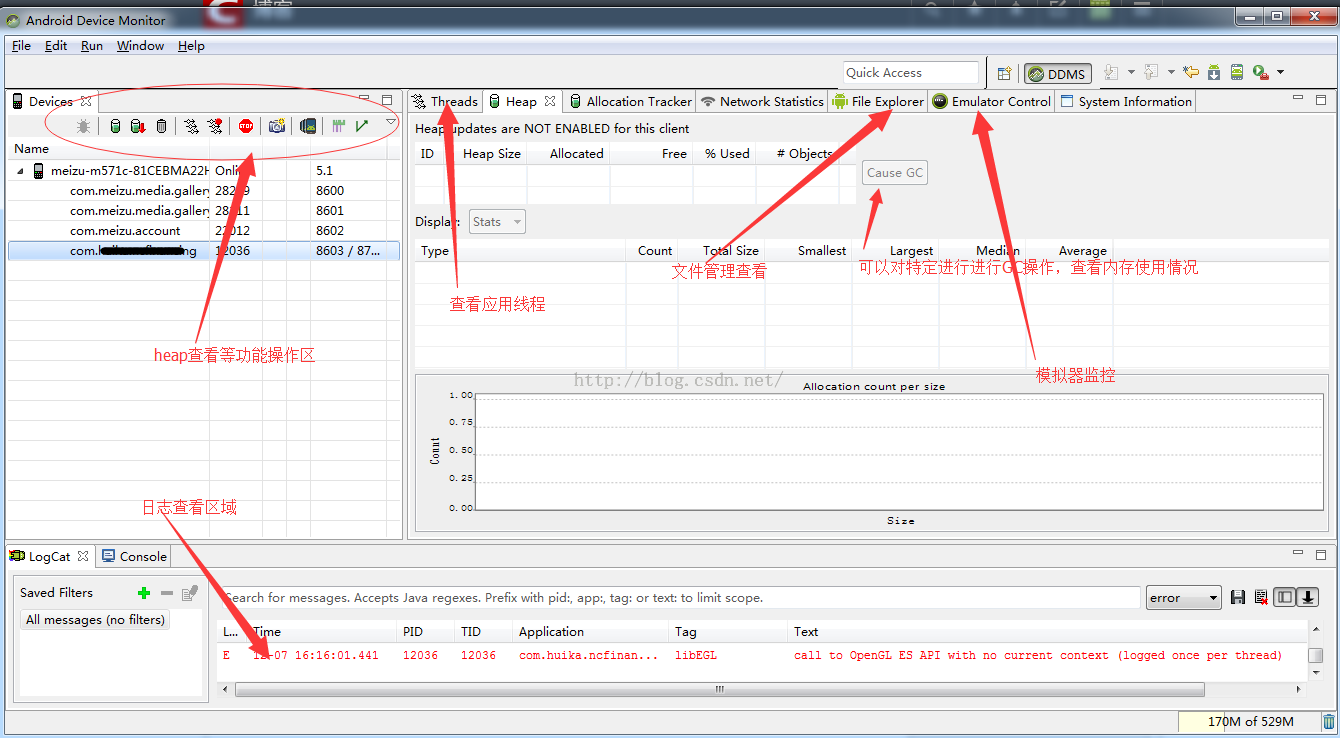Save the log using the floppy icon
1340x738 pixels.
[1238, 597]
